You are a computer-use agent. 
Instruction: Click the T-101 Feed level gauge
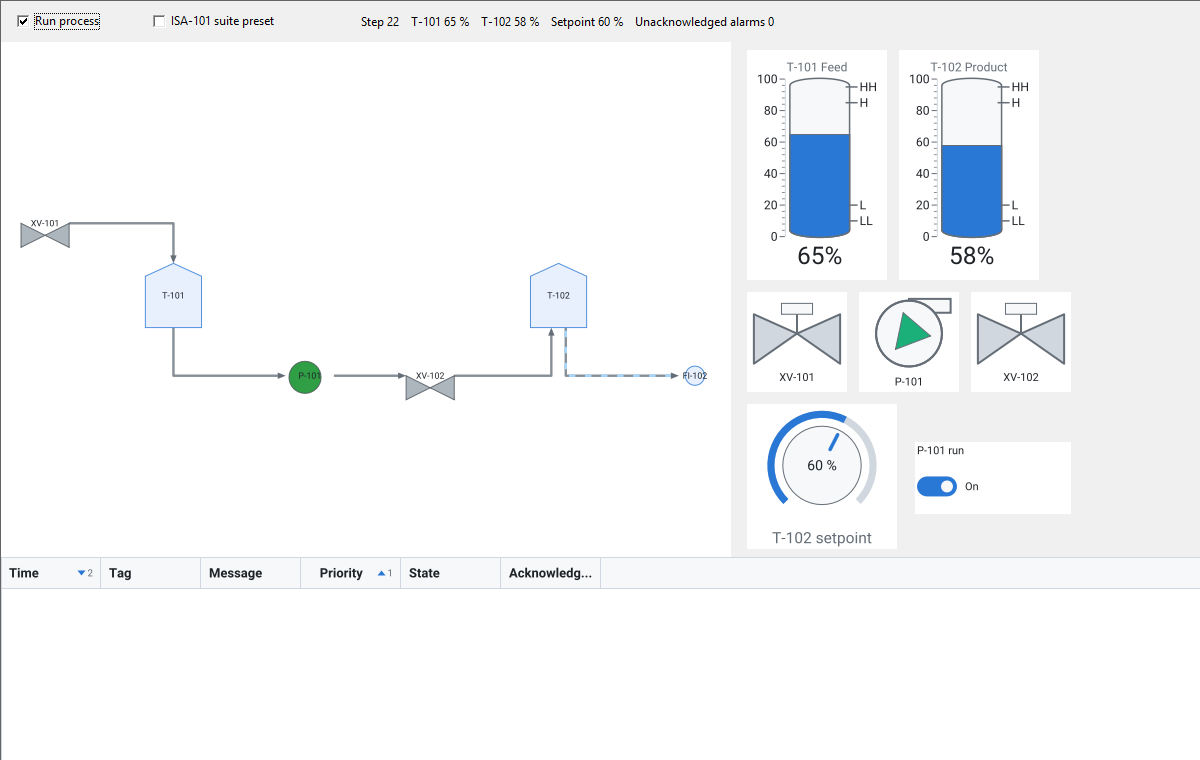click(x=817, y=165)
